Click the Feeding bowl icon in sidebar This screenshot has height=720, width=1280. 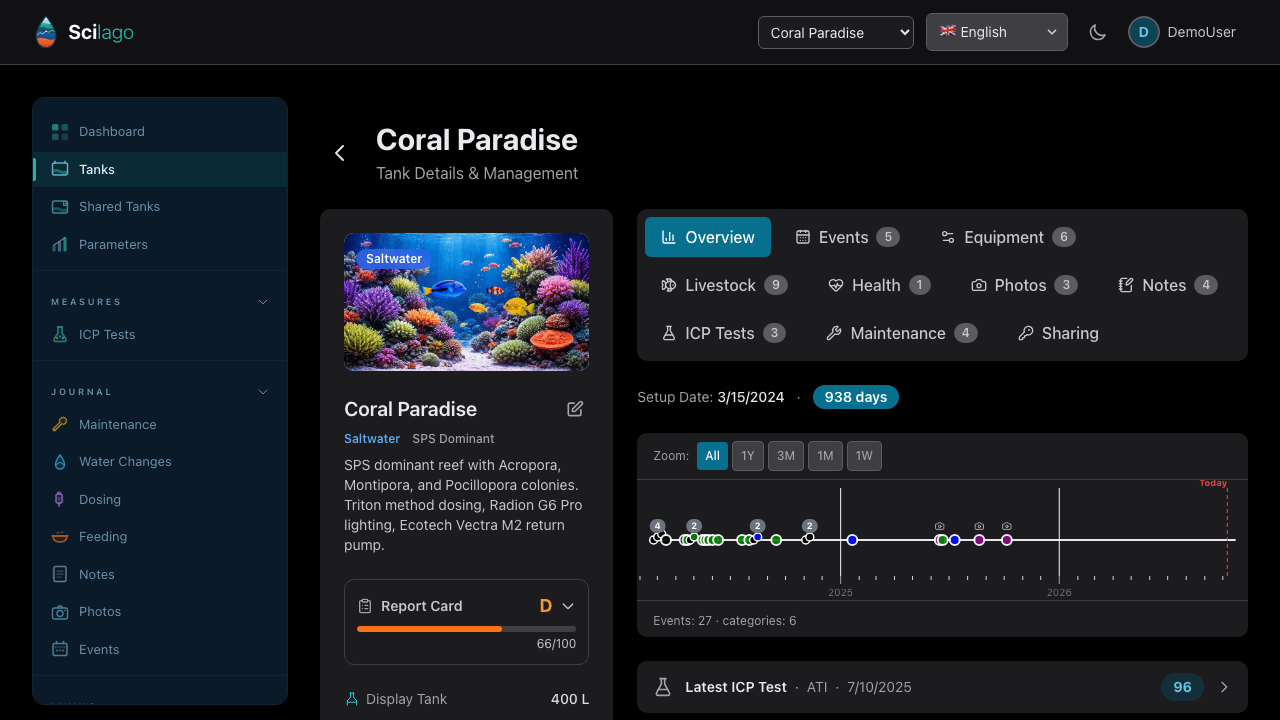pos(60,536)
